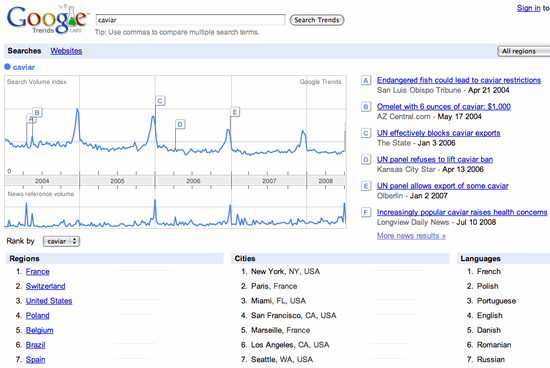Open the Switzerland region link
The image size is (550, 368).
[46, 286]
